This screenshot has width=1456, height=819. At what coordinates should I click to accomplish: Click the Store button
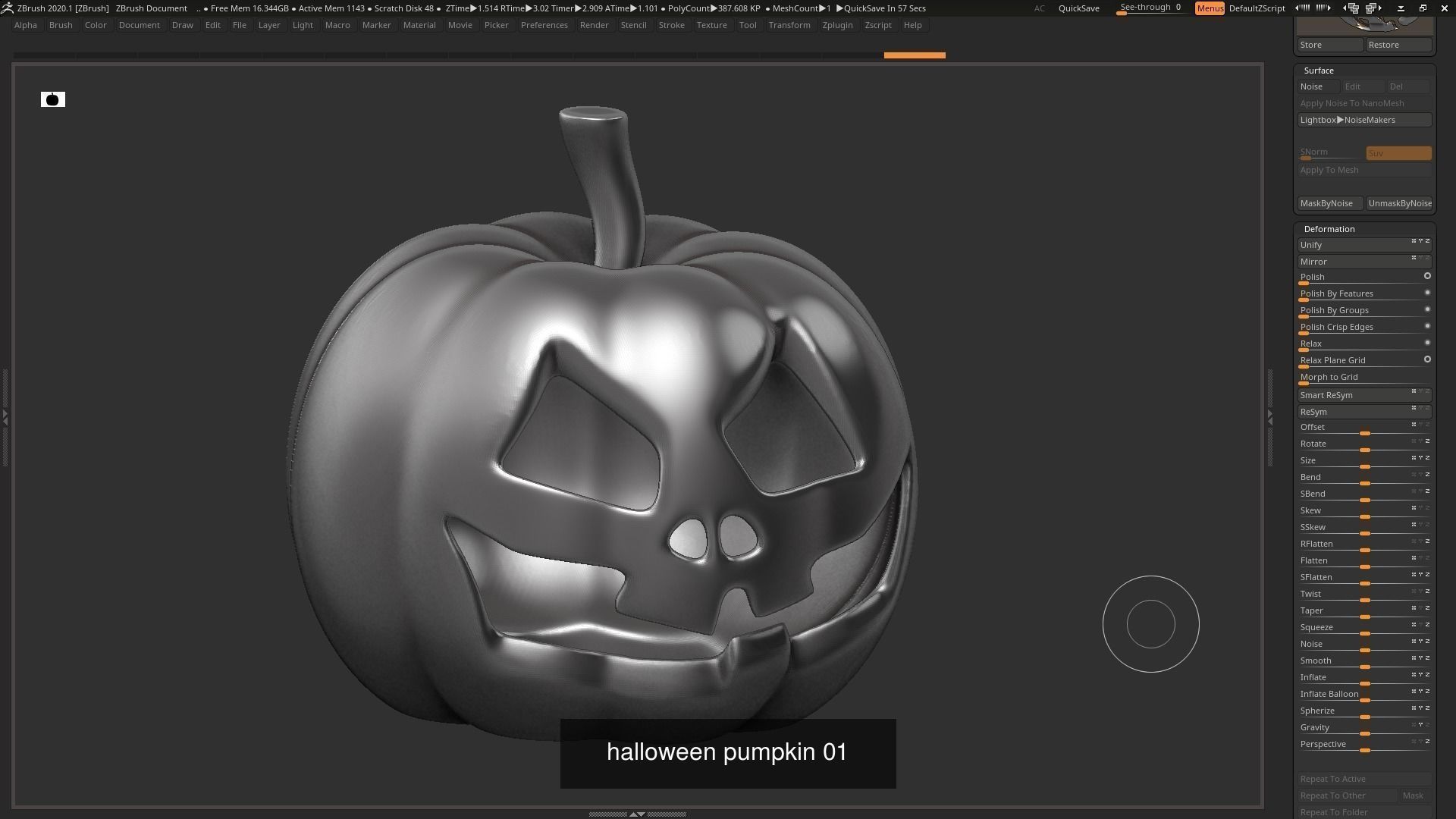(x=1330, y=45)
